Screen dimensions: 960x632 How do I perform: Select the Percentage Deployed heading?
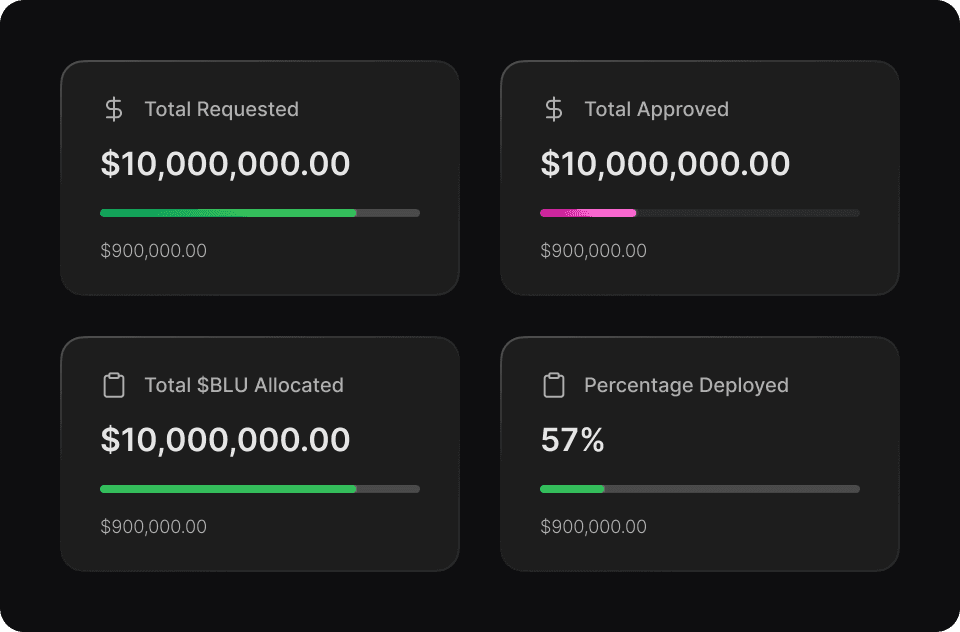point(686,385)
